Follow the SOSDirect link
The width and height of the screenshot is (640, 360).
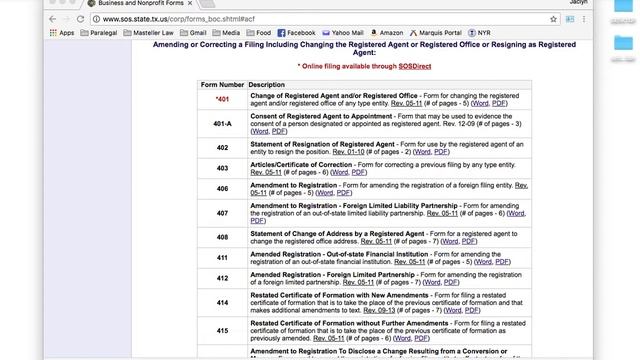click(415, 66)
